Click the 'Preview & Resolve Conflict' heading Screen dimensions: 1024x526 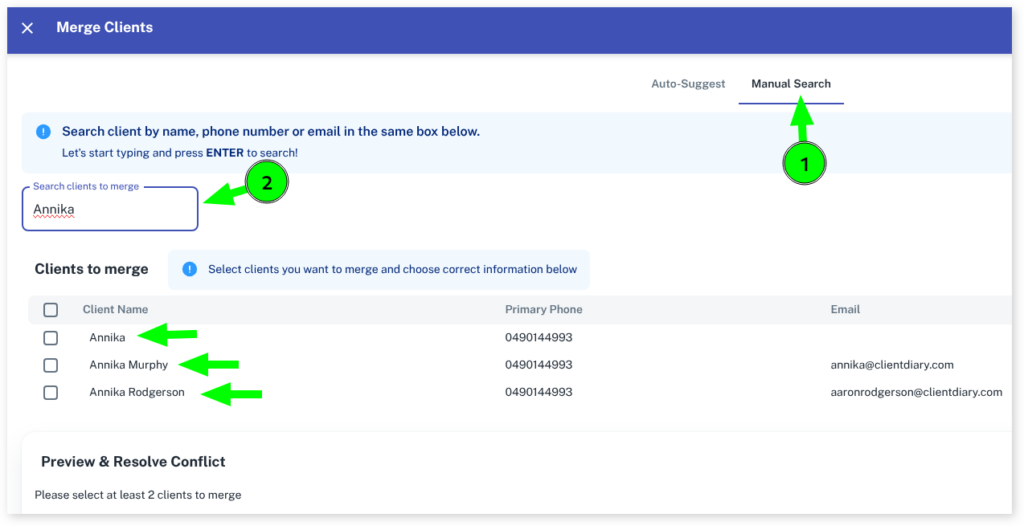click(x=133, y=462)
